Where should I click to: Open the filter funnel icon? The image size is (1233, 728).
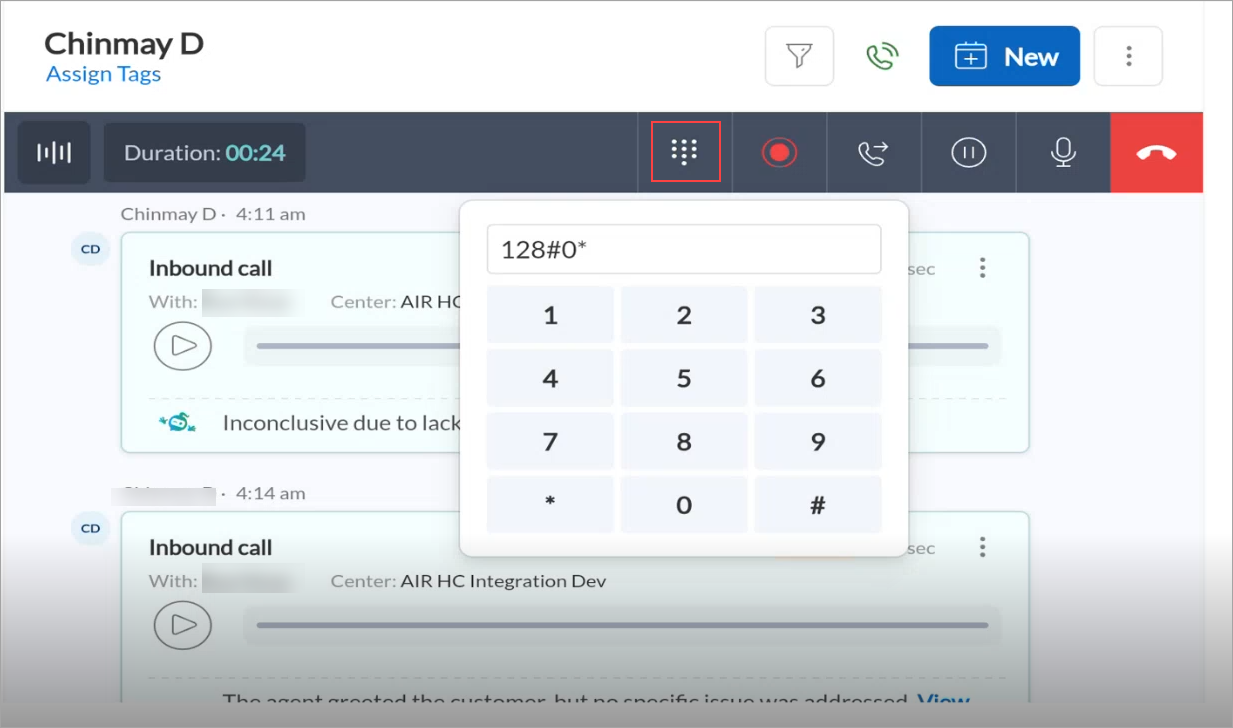pyautogui.click(x=799, y=56)
